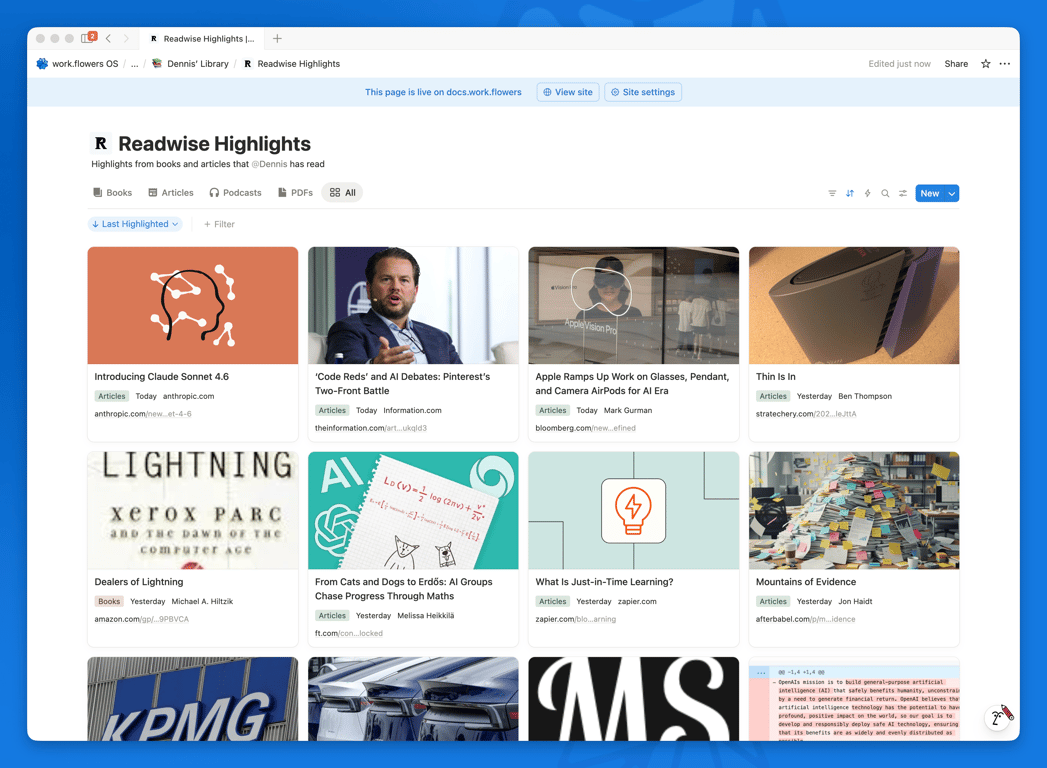1047x768 pixels.
Task: Add a filter with + Filter
Action: coord(219,224)
